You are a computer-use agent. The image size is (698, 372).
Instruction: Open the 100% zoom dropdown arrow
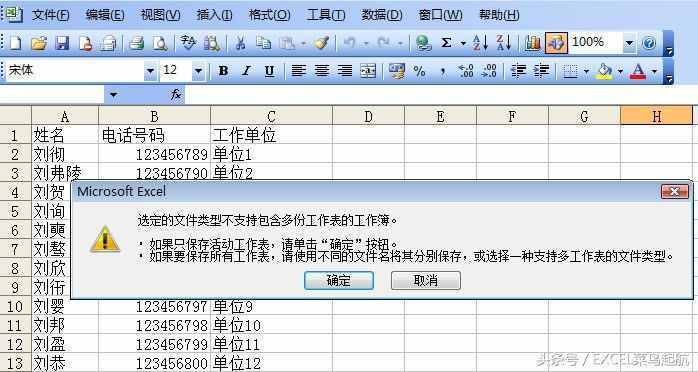tap(629, 43)
